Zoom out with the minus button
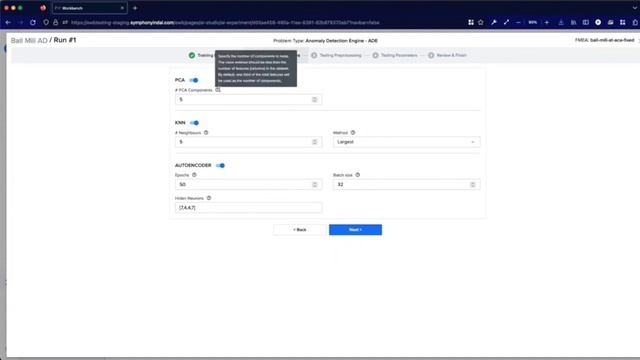Screen dimensions: 640x360 518,22
